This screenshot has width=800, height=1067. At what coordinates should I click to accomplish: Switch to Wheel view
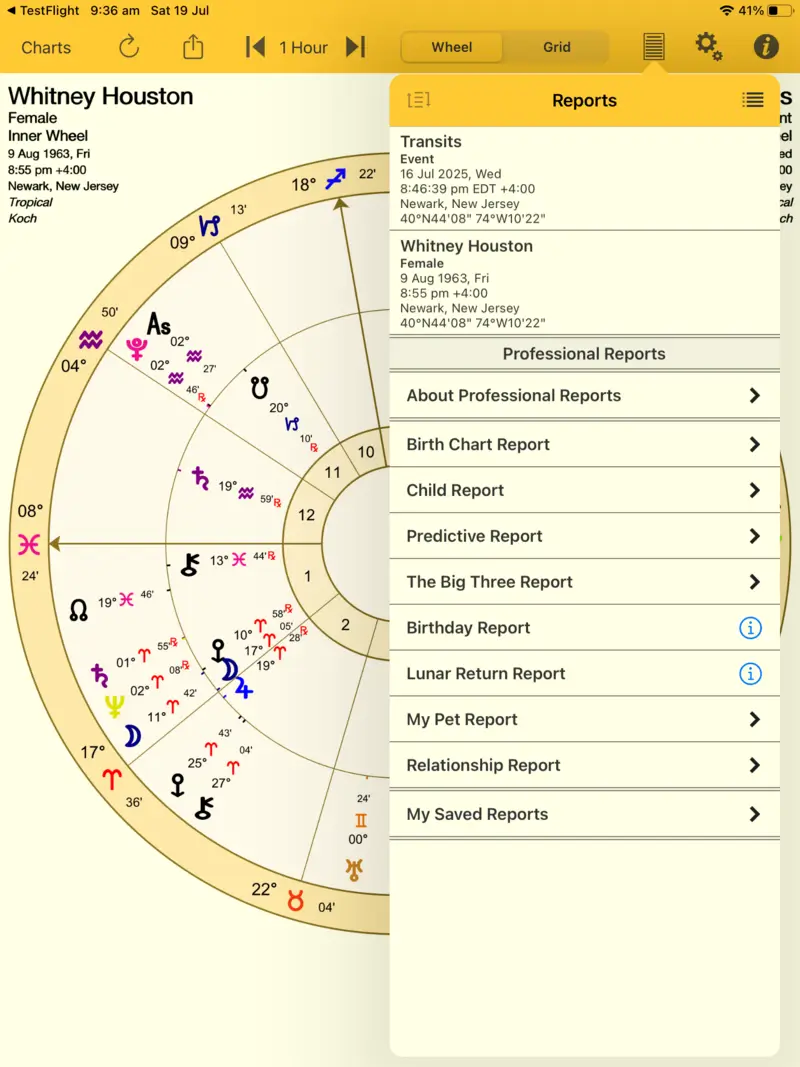click(452, 47)
